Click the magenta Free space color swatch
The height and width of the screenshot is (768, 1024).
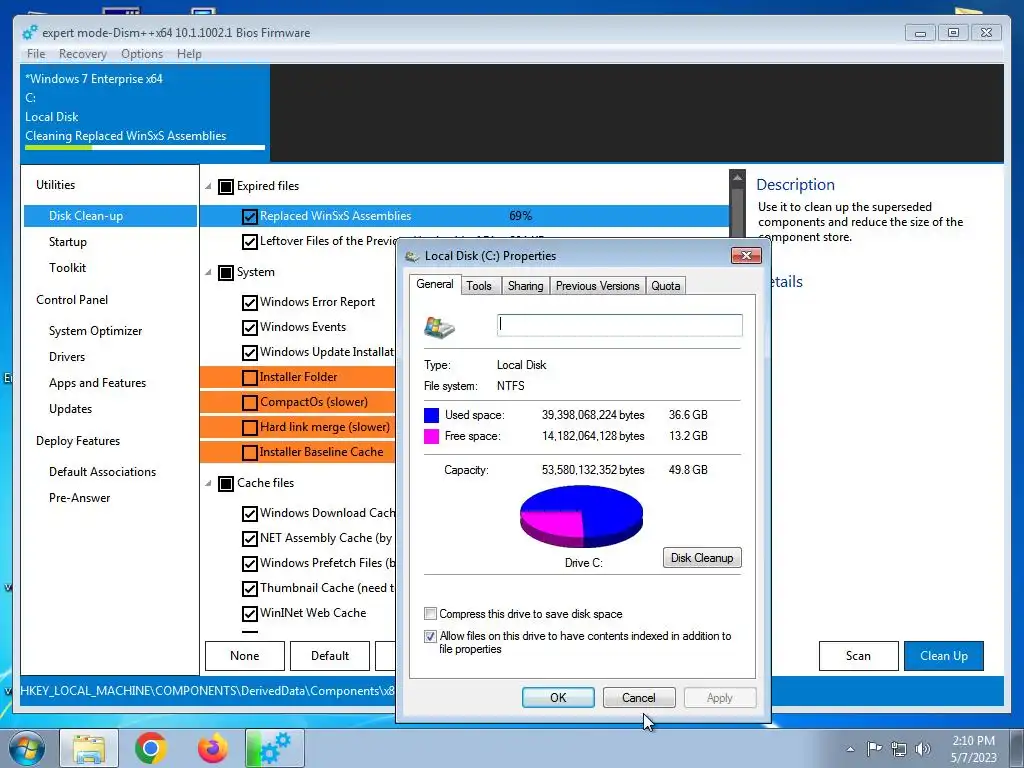point(431,436)
